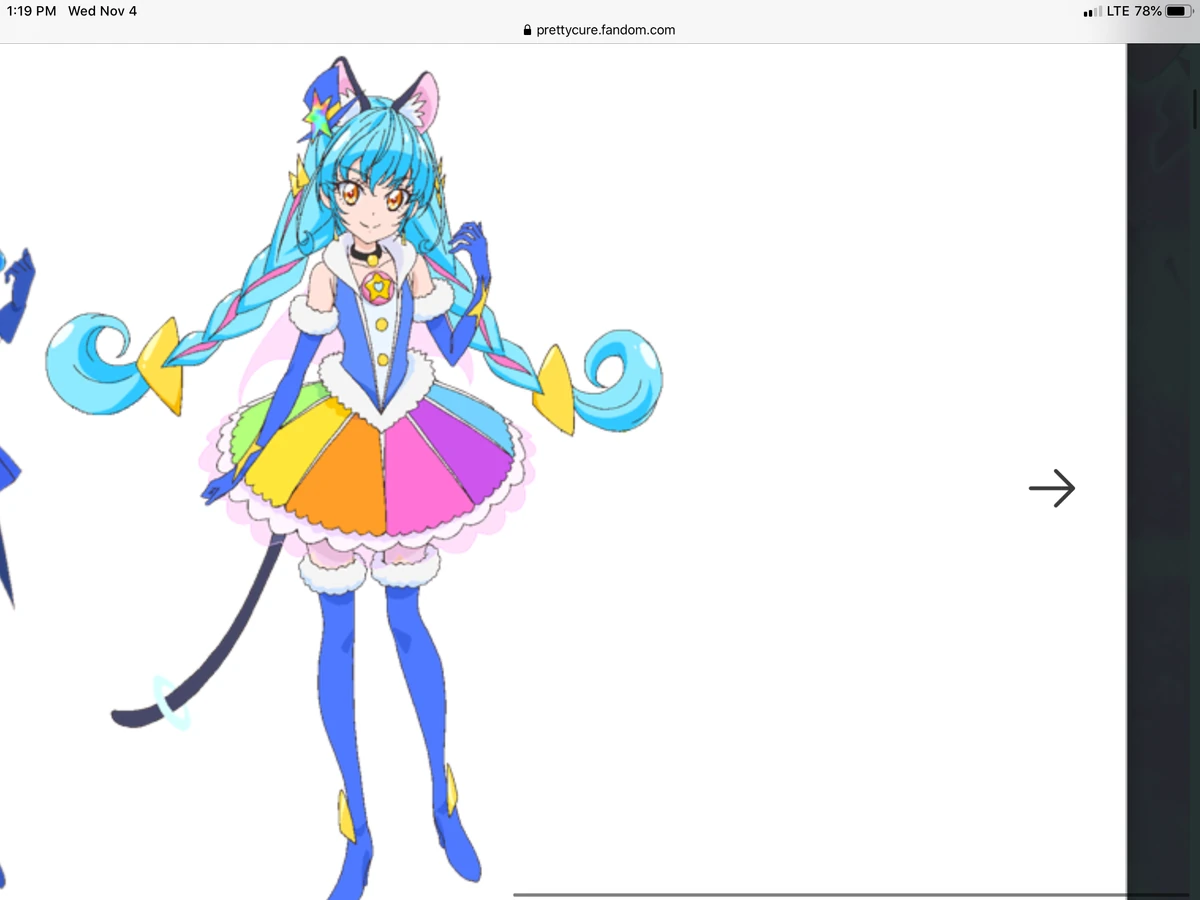Advance to the next gallery image
Viewport: 1200px width, 900px height.
pyautogui.click(x=1052, y=489)
